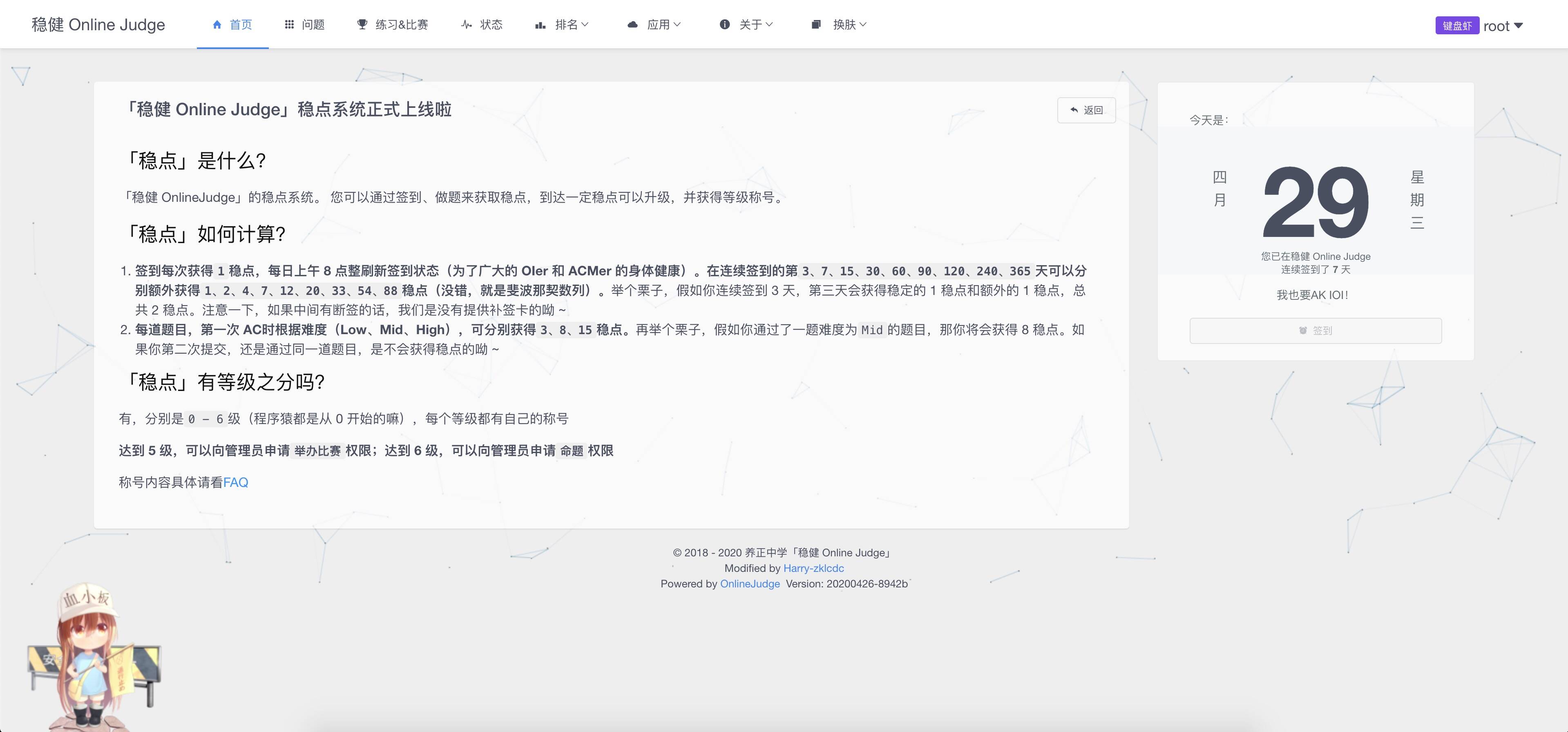Go to the 状态 page
This screenshot has width=1568, height=732.
[x=491, y=25]
